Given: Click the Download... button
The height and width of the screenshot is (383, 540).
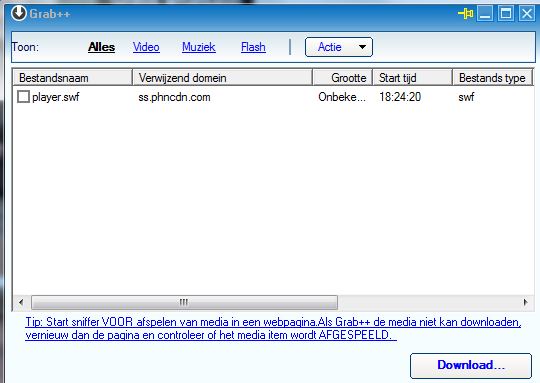Looking at the screenshot, I should [471, 365].
